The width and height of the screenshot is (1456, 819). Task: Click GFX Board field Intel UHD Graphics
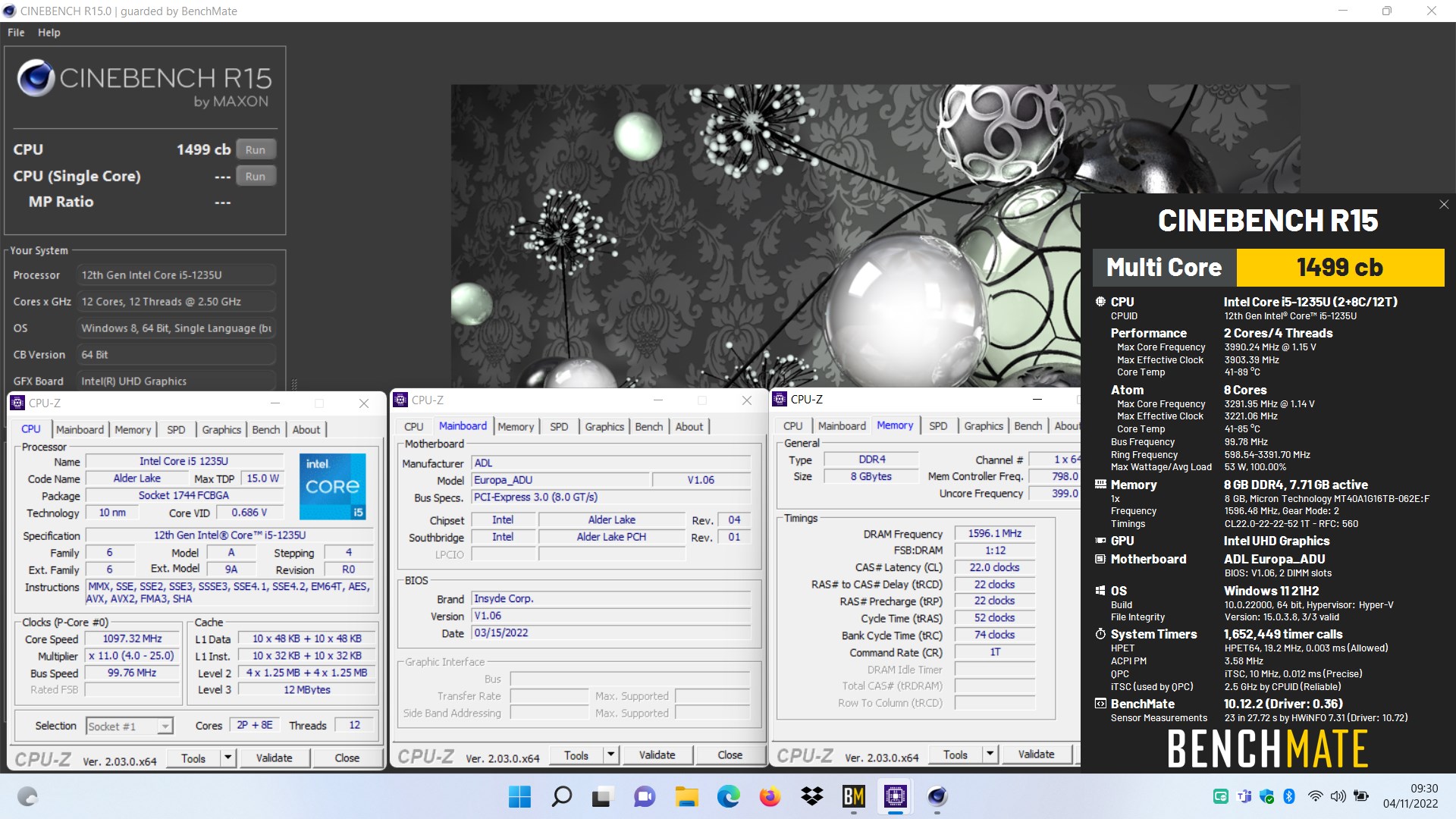[x=176, y=381]
